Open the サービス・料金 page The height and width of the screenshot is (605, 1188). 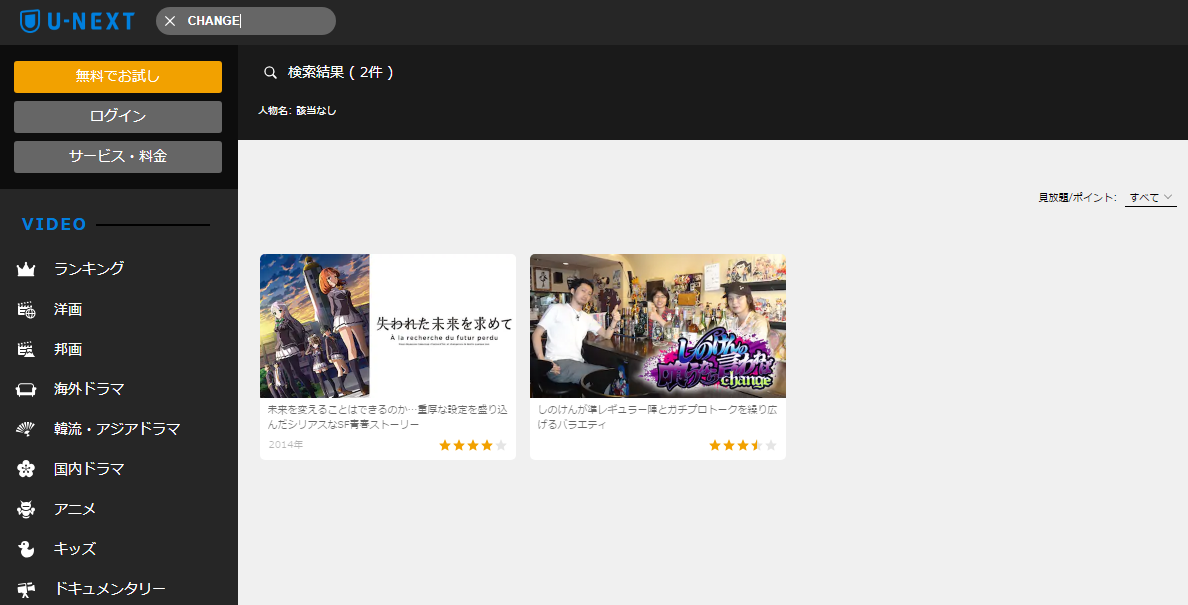(118, 157)
